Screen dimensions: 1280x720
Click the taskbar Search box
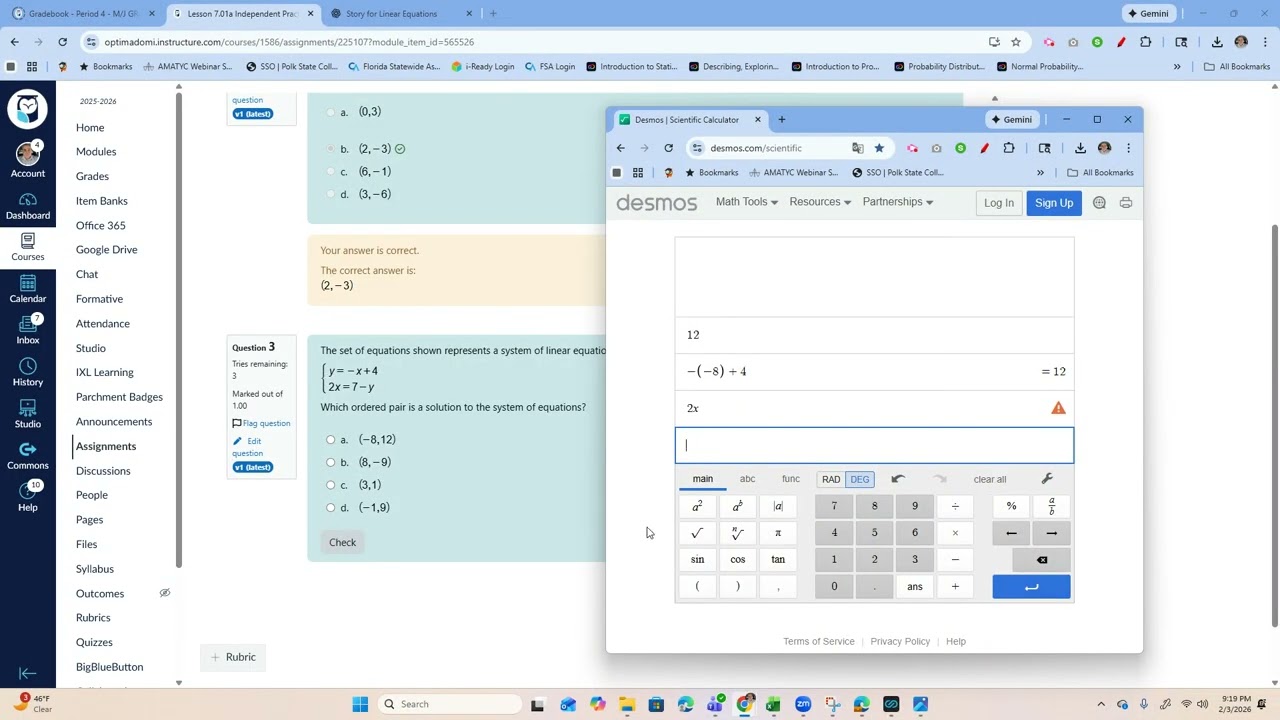point(448,704)
